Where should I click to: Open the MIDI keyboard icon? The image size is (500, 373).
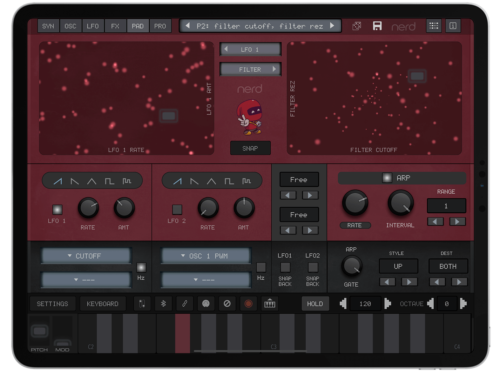tap(270, 304)
